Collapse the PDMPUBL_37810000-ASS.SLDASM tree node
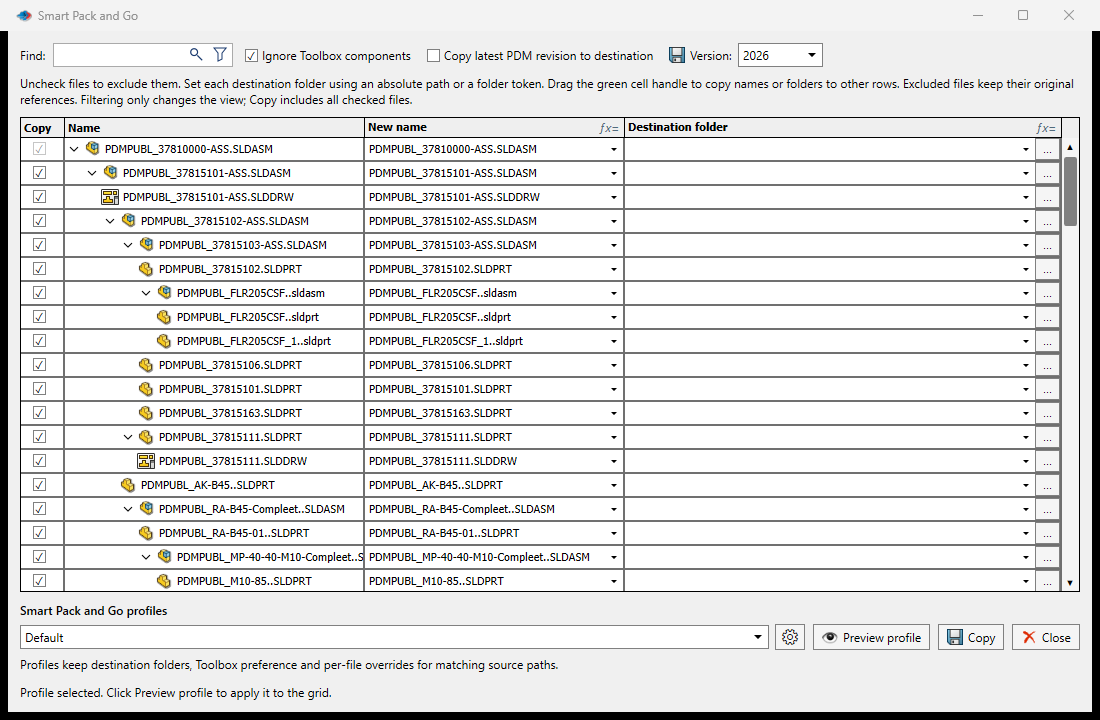This screenshot has width=1100, height=720. pos(74,149)
